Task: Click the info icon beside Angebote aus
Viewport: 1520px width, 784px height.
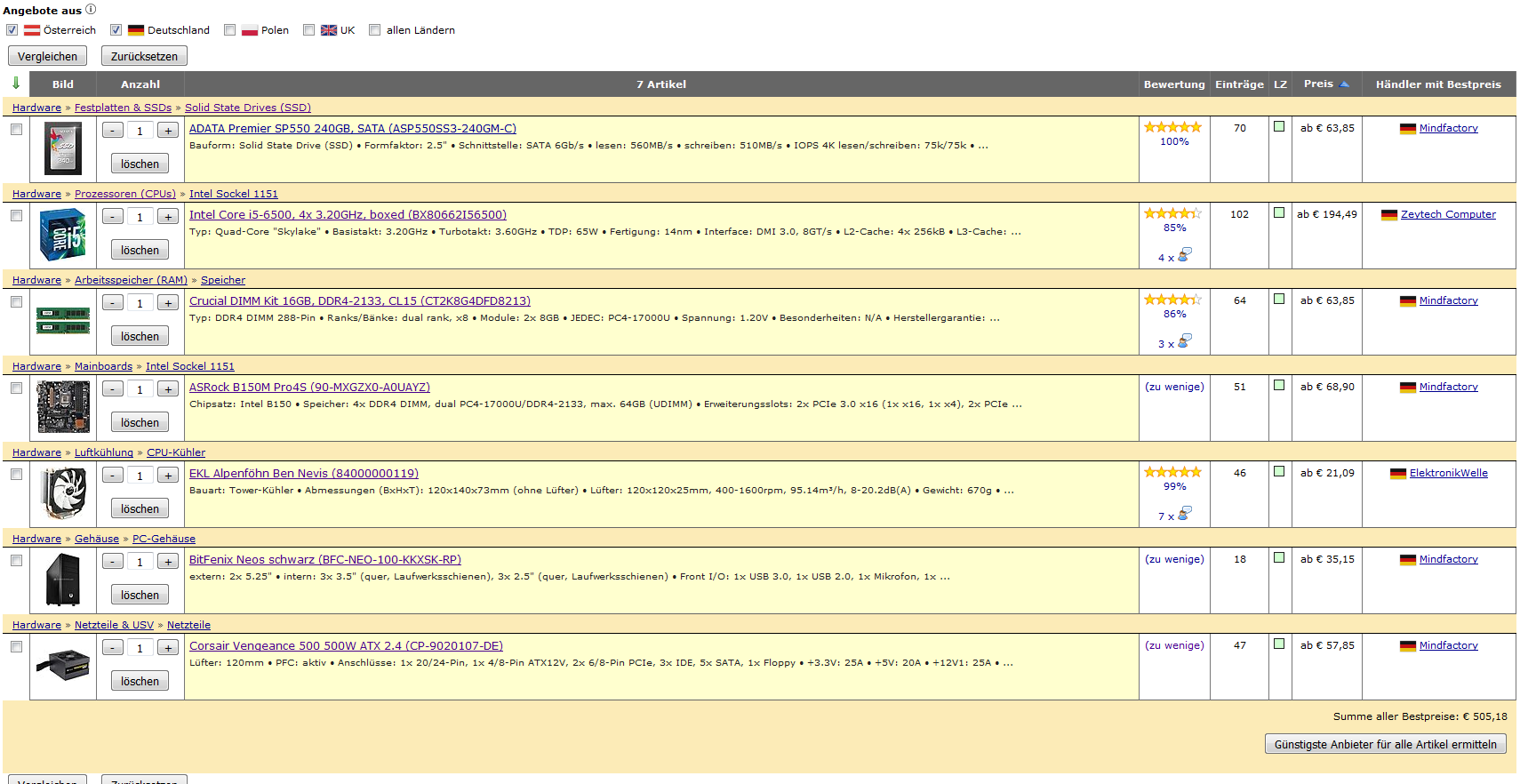Action: click(91, 9)
